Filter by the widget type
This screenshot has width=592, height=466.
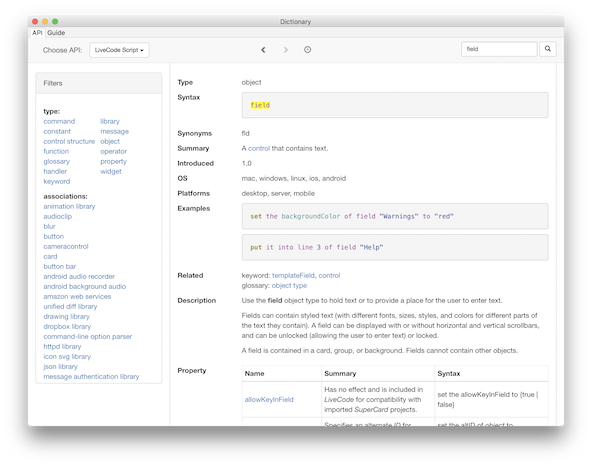[x=111, y=171]
